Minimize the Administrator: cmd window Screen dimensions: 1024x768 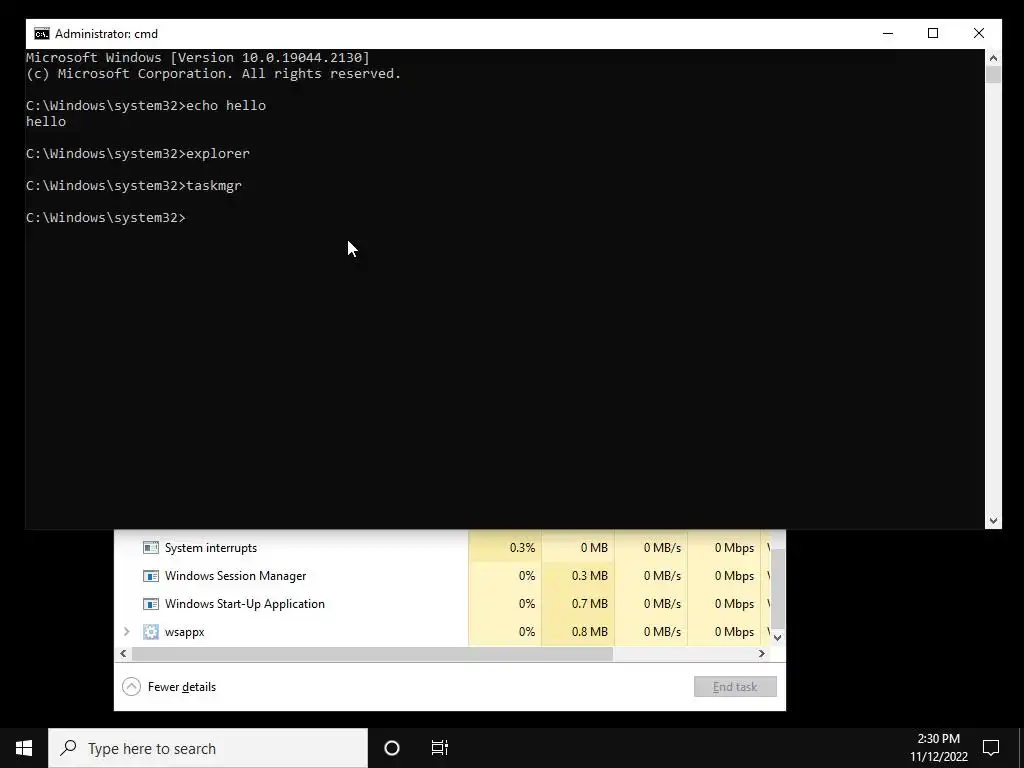pos(888,33)
